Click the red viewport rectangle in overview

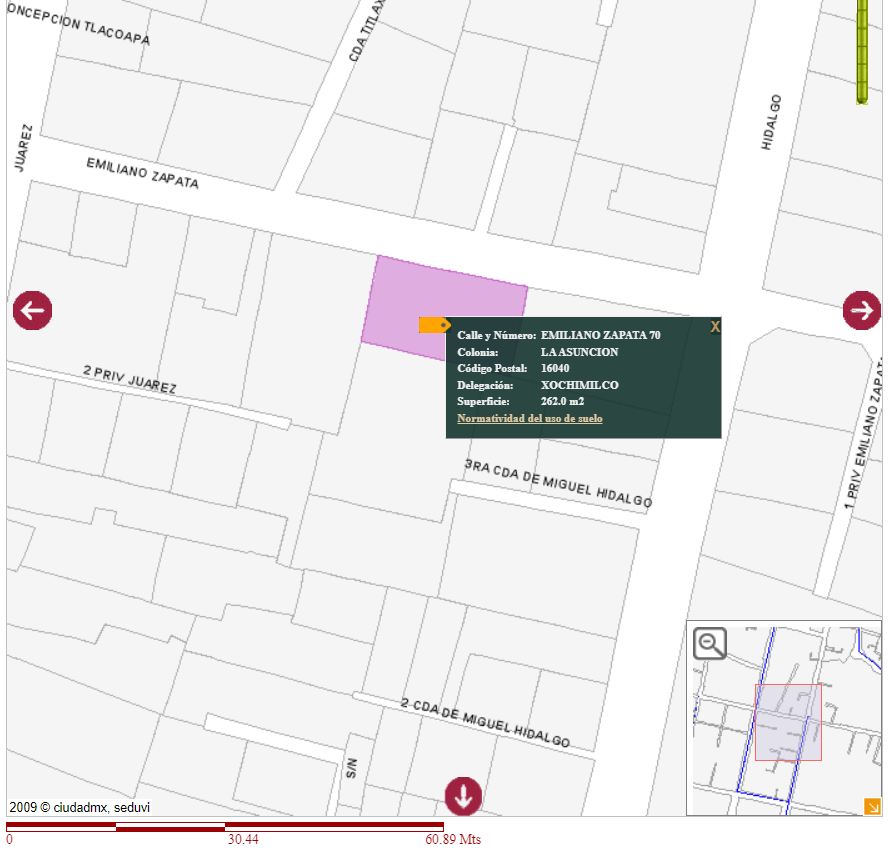[x=788, y=722]
